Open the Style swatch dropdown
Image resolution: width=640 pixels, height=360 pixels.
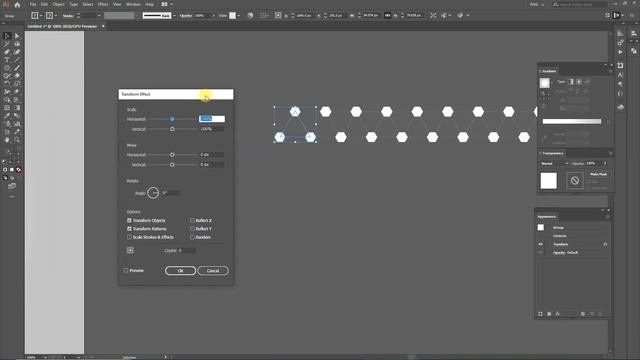(239, 16)
